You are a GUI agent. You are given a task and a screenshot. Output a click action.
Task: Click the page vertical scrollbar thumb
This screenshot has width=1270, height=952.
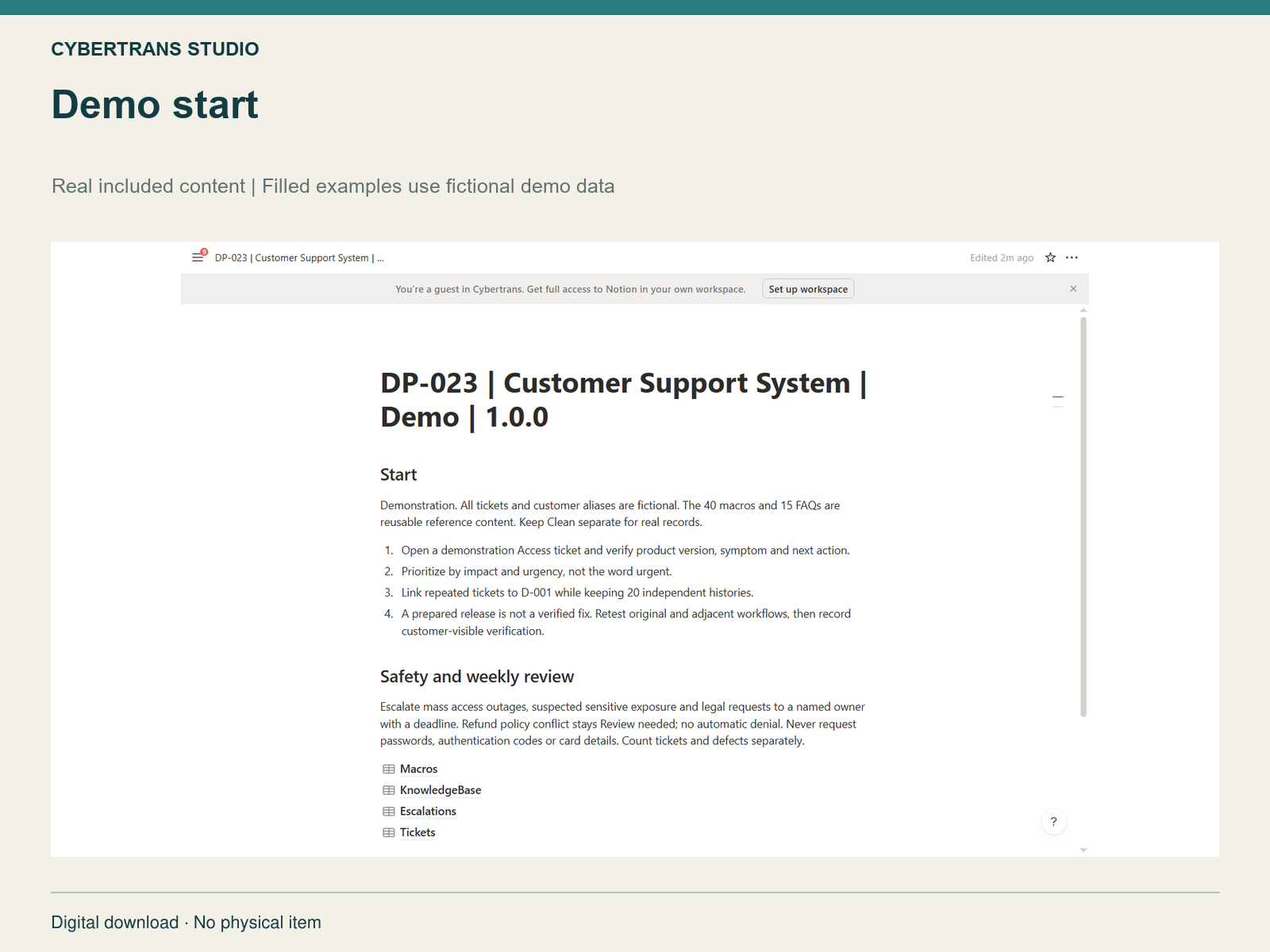click(1083, 516)
